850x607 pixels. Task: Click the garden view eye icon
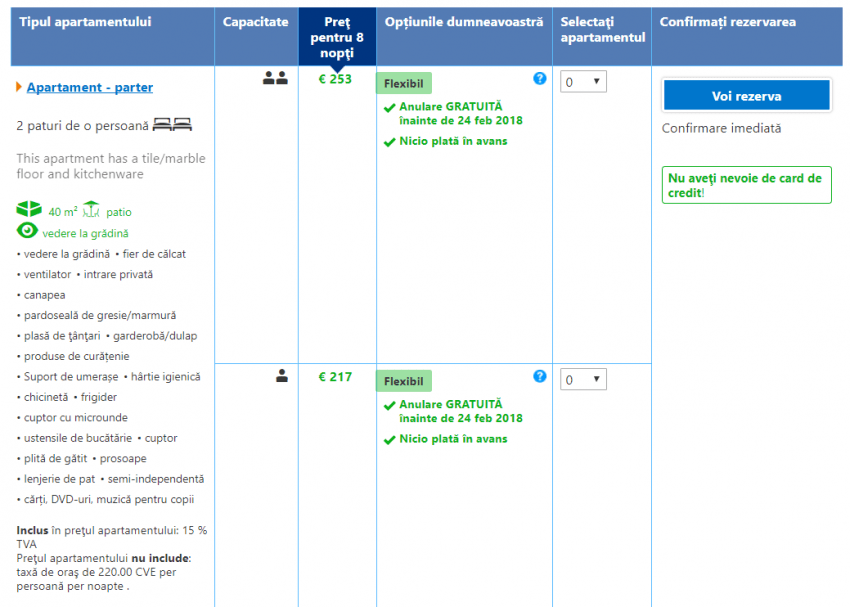pos(28,232)
